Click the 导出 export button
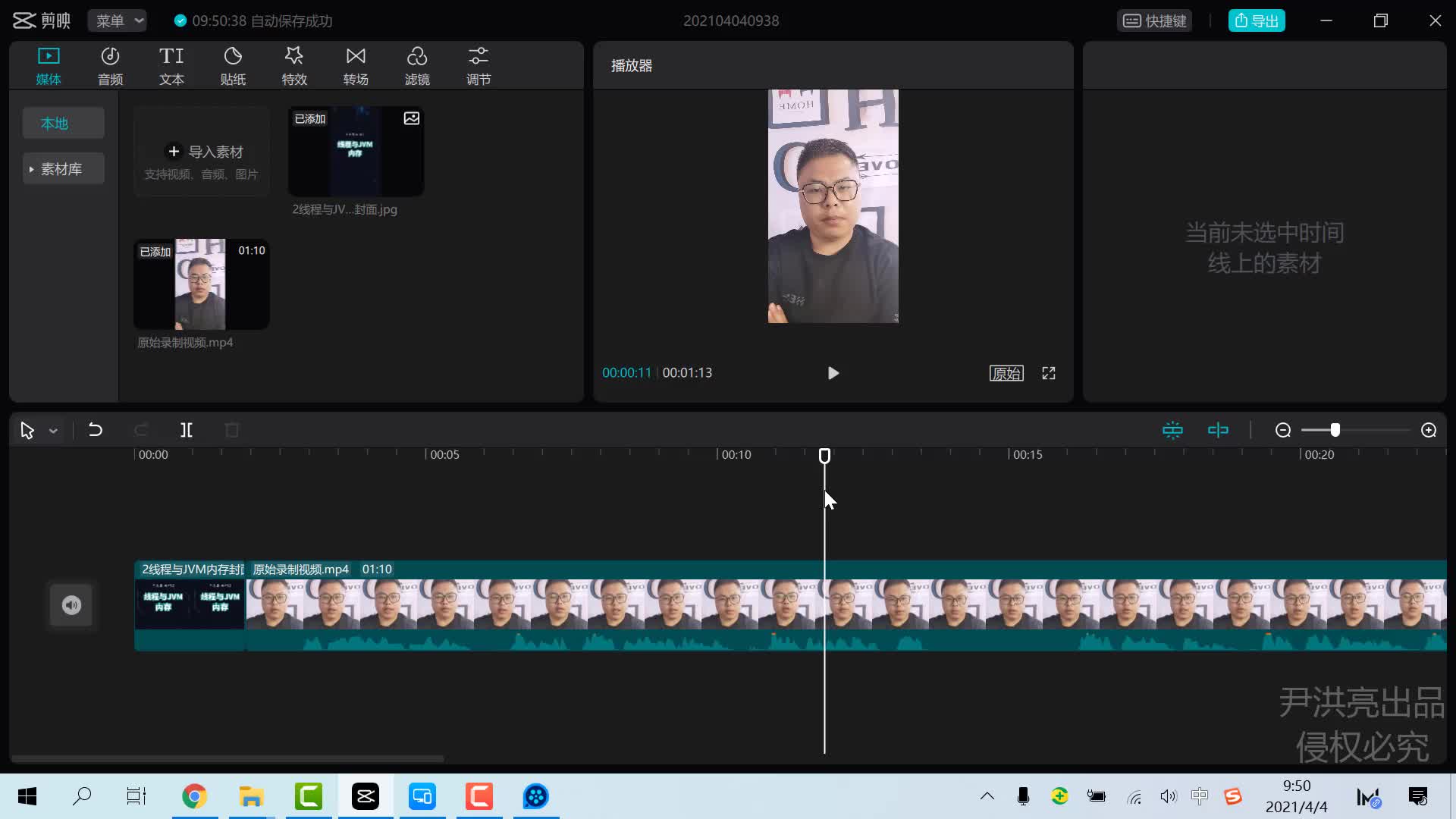 [x=1257, y=21]
